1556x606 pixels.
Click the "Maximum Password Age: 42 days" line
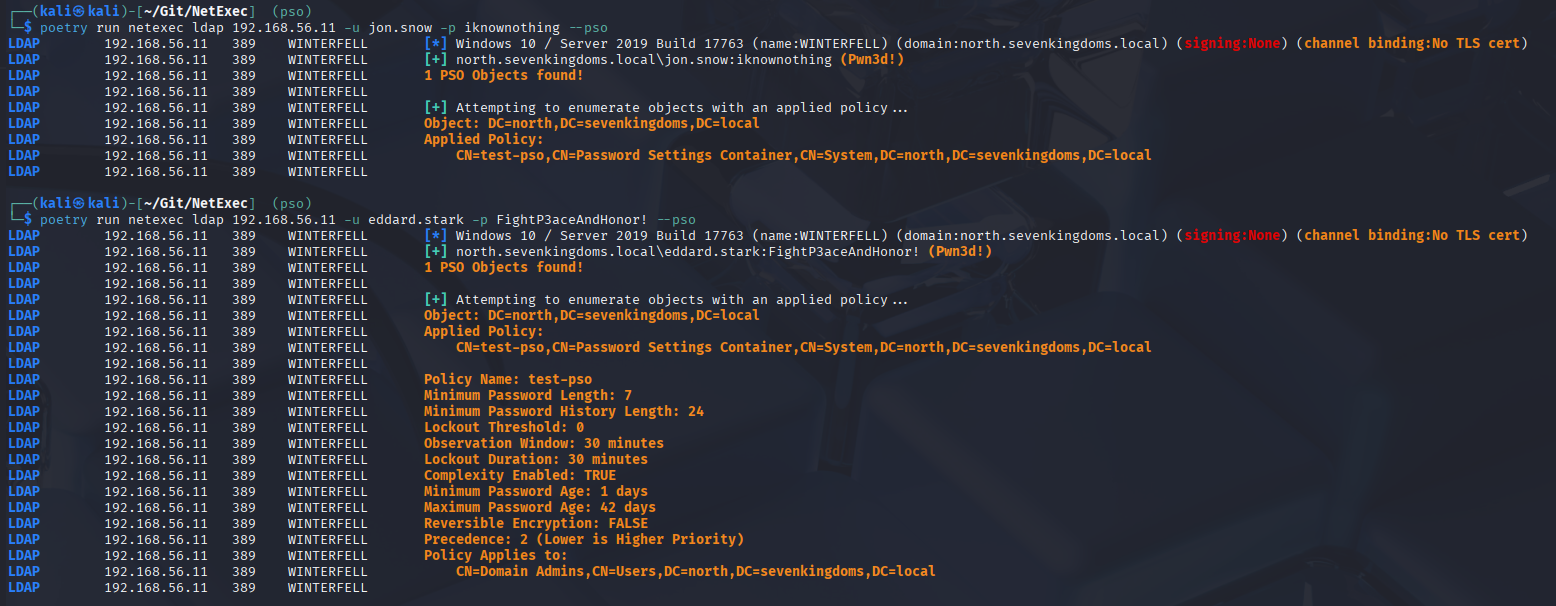539,507
